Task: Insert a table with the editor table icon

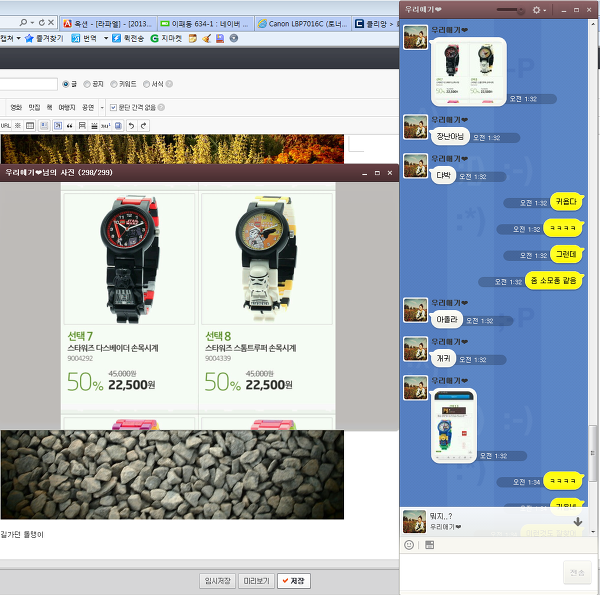Action: 30,126
